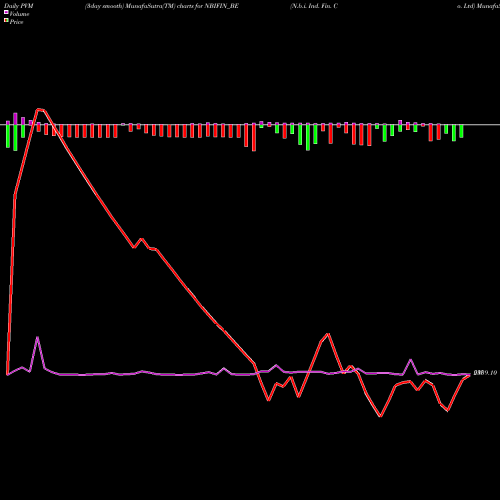500x500 pixels.
Task: Click the highest peak of the red price line
Action: click(x=39, y=109)
